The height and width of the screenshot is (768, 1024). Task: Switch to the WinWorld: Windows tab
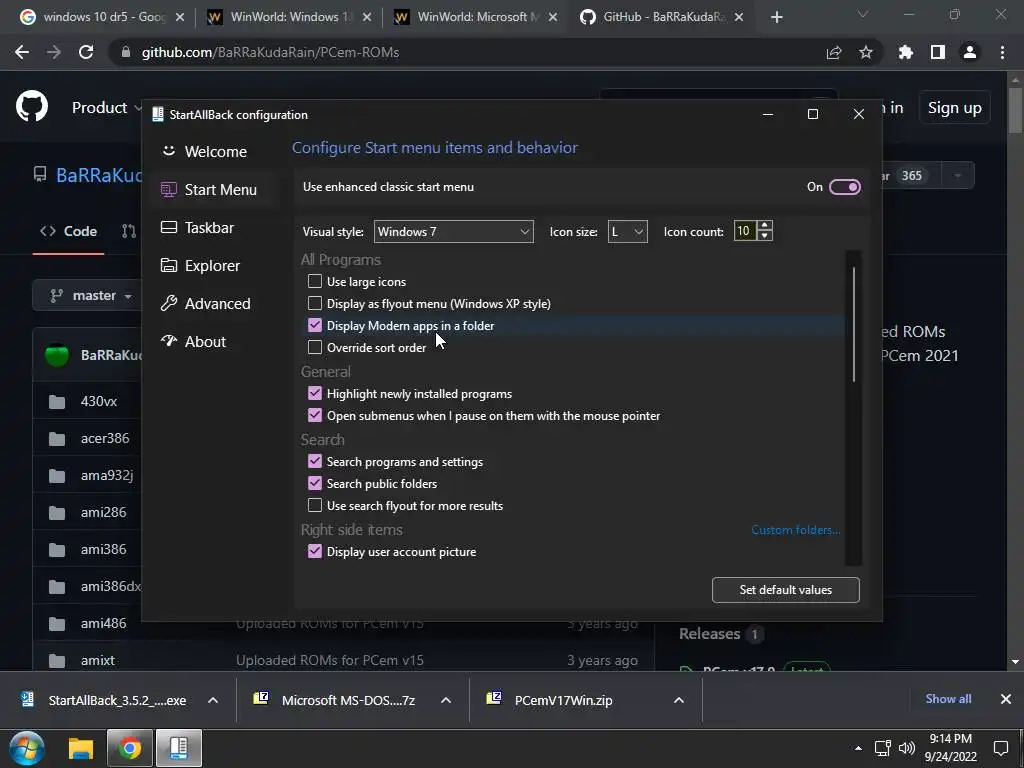pos(289,17)
